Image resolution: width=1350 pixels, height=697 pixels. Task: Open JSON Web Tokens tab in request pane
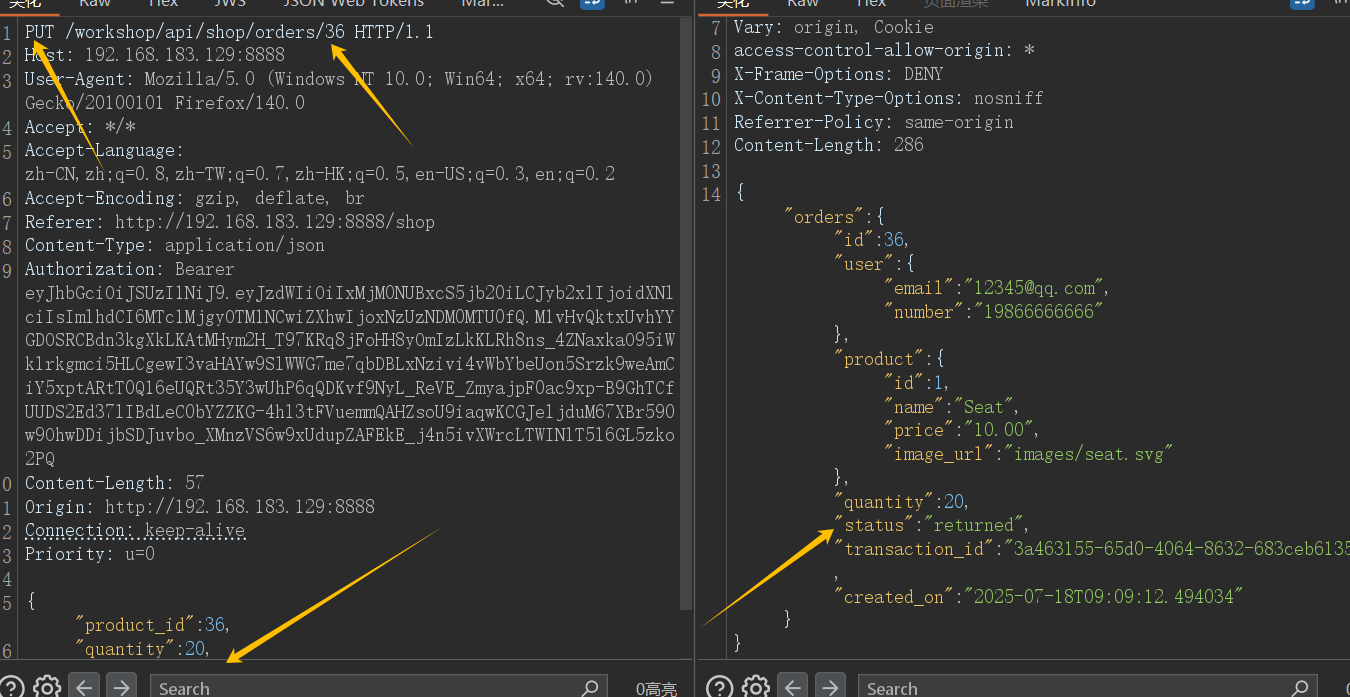tap(353, 4)
